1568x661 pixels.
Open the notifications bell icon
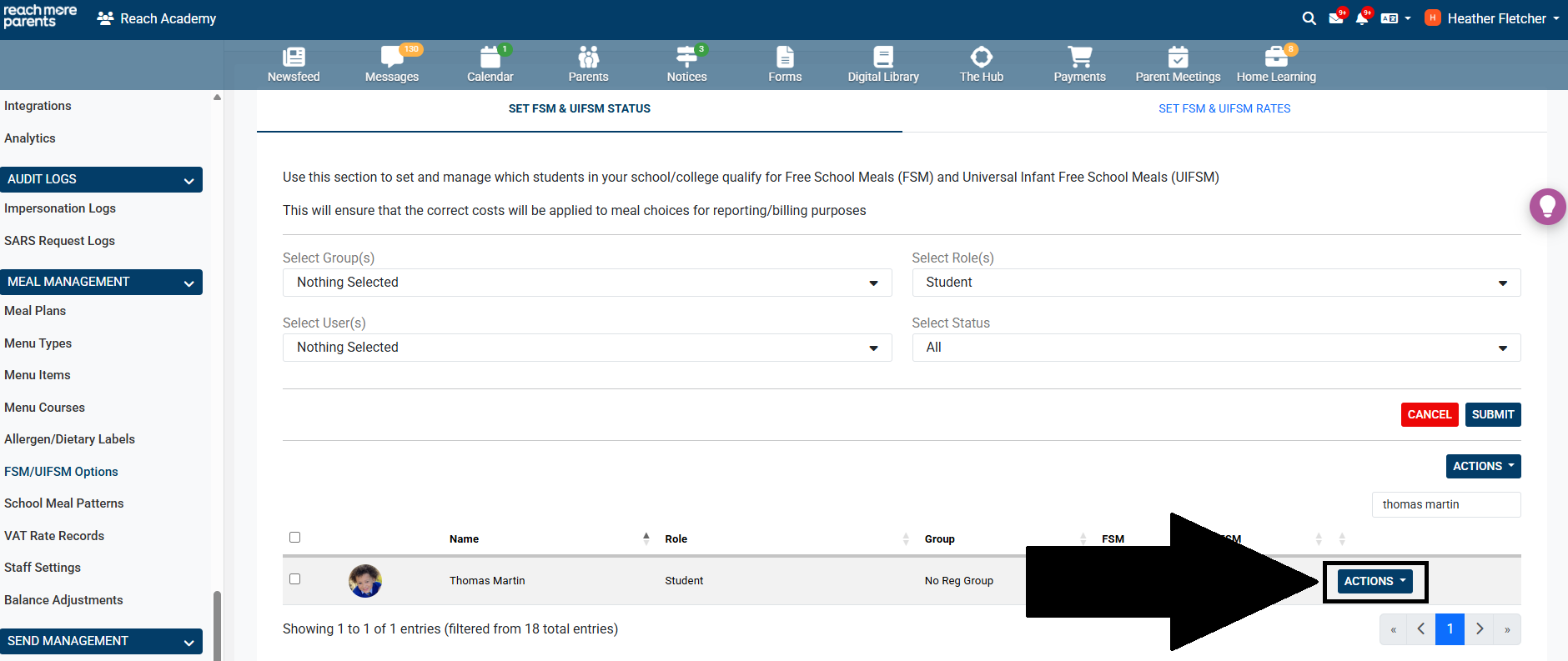click(1362, 18)
